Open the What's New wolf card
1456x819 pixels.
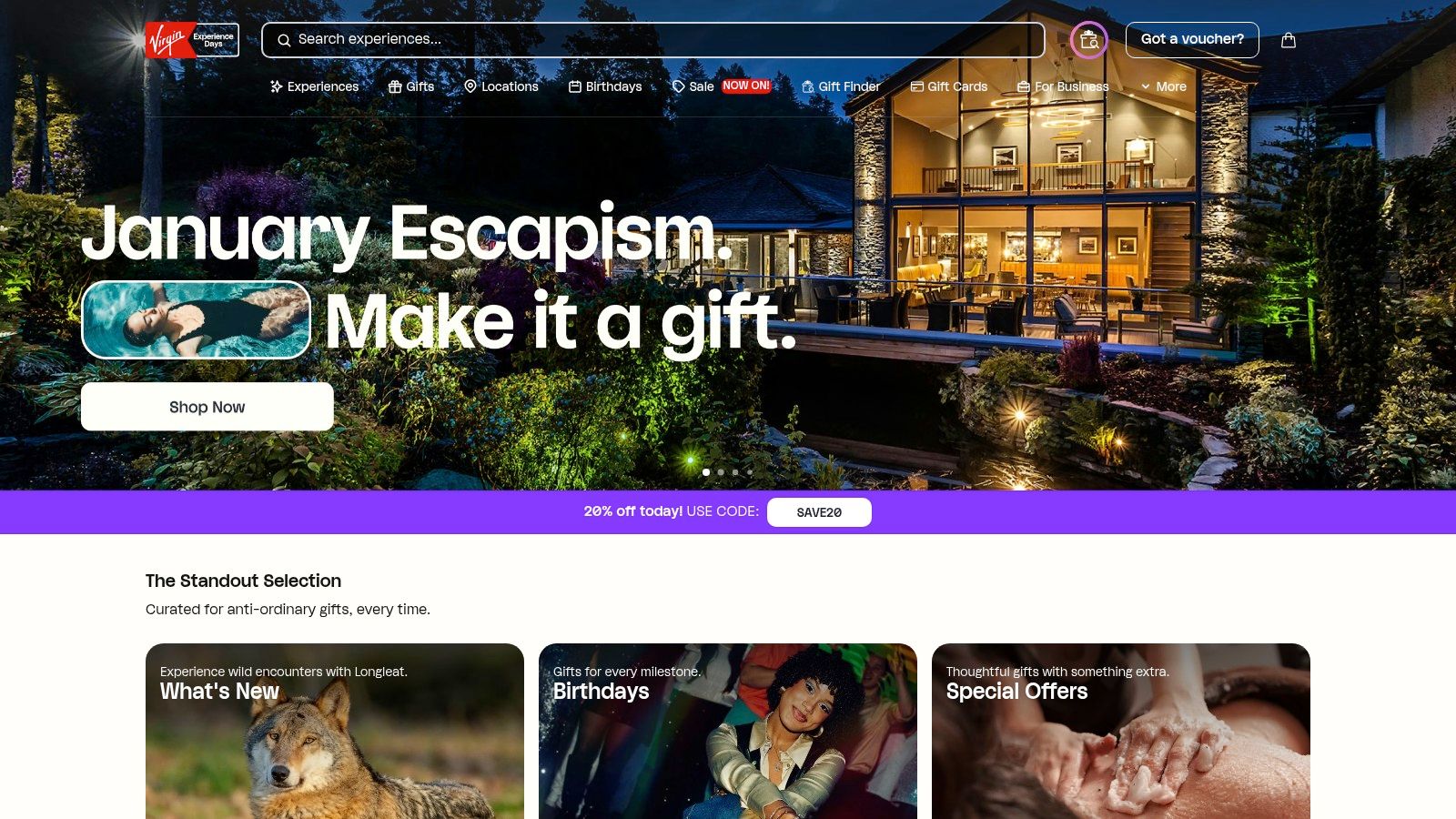pyautogui.click(x=335, y=732)
